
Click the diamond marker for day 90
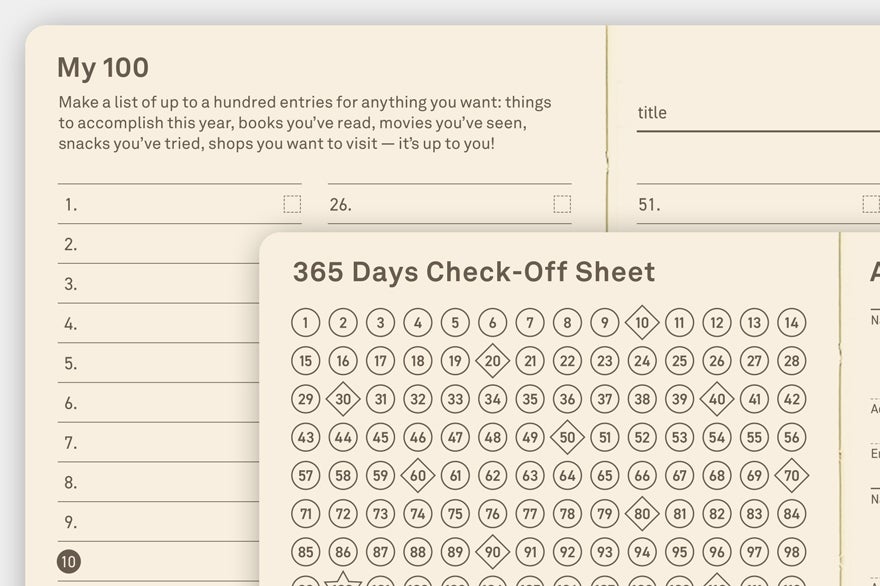(x=492, y=552)
